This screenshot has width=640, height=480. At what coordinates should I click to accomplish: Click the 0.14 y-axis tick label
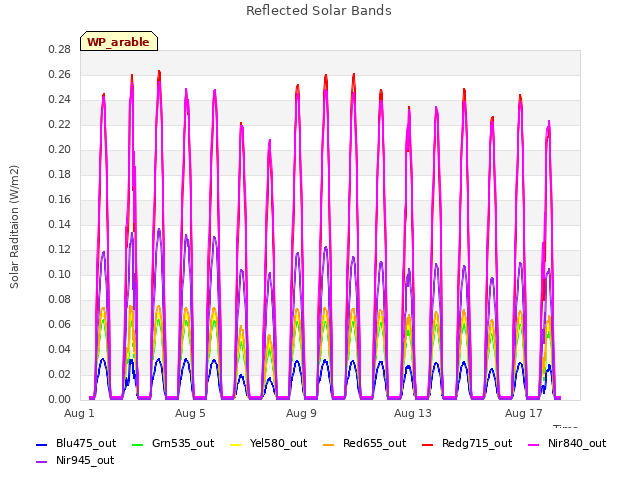click(60, 224)
